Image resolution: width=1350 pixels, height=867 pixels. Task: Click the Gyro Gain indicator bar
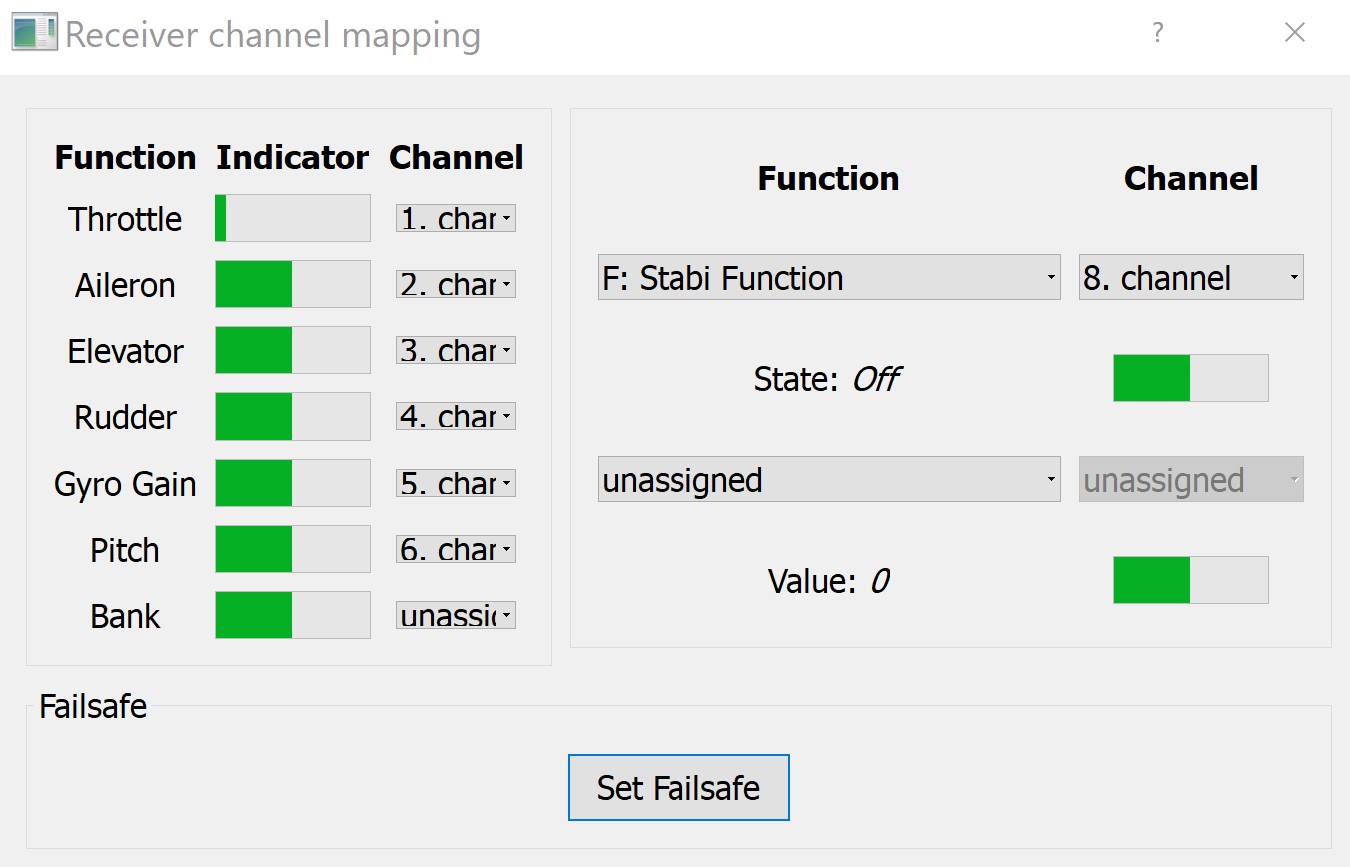pos(293,484)
